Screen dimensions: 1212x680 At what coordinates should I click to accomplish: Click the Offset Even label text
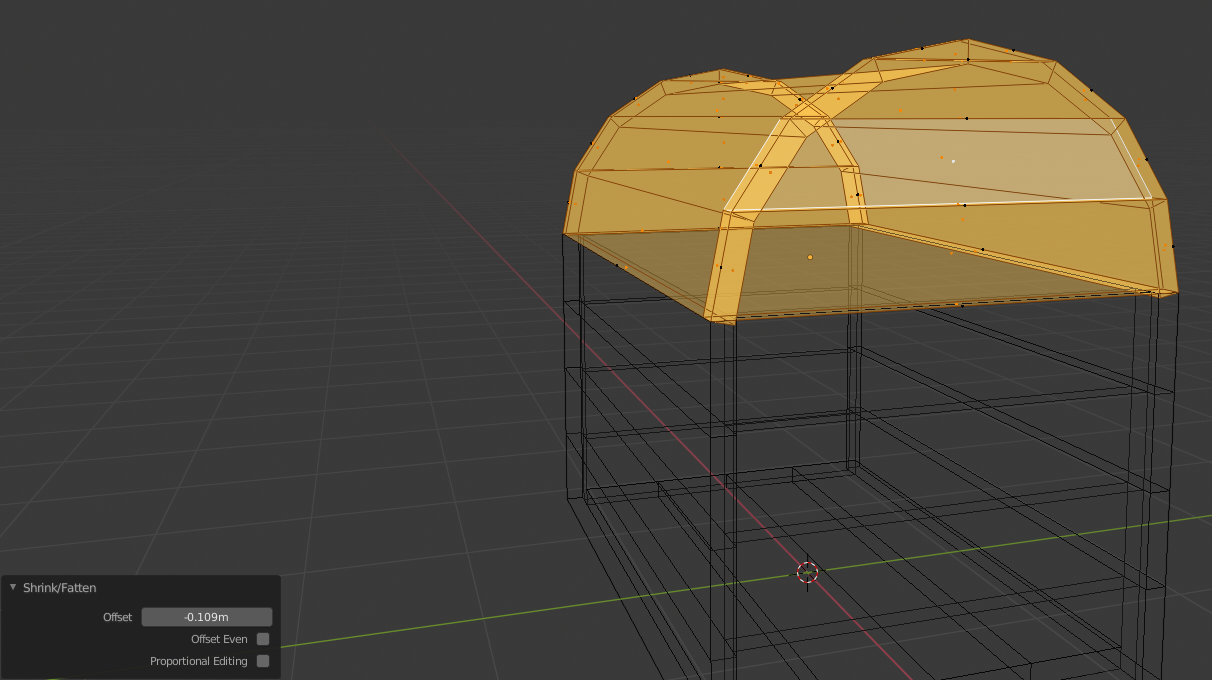[x=219, y=639]
